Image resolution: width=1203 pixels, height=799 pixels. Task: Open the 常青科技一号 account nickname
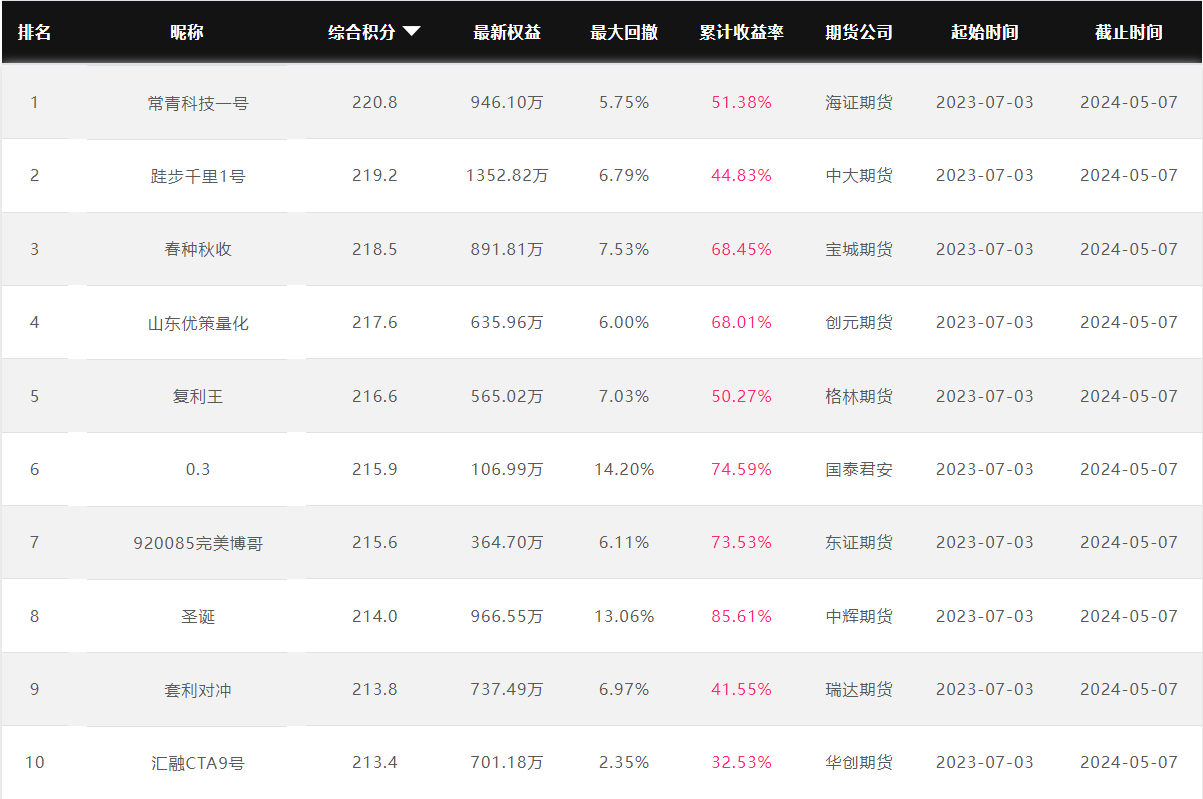[198, 103]
